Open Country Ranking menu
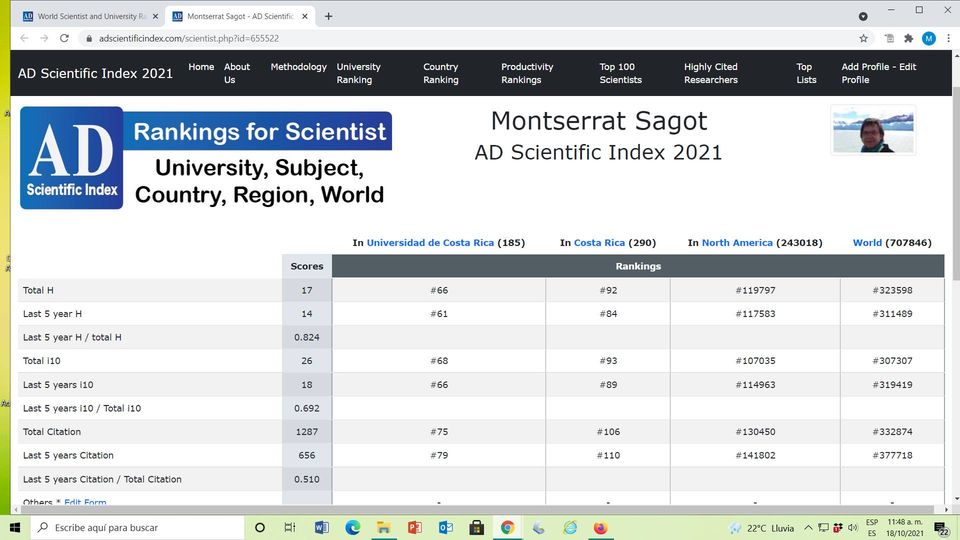 [x=440, y=73]
